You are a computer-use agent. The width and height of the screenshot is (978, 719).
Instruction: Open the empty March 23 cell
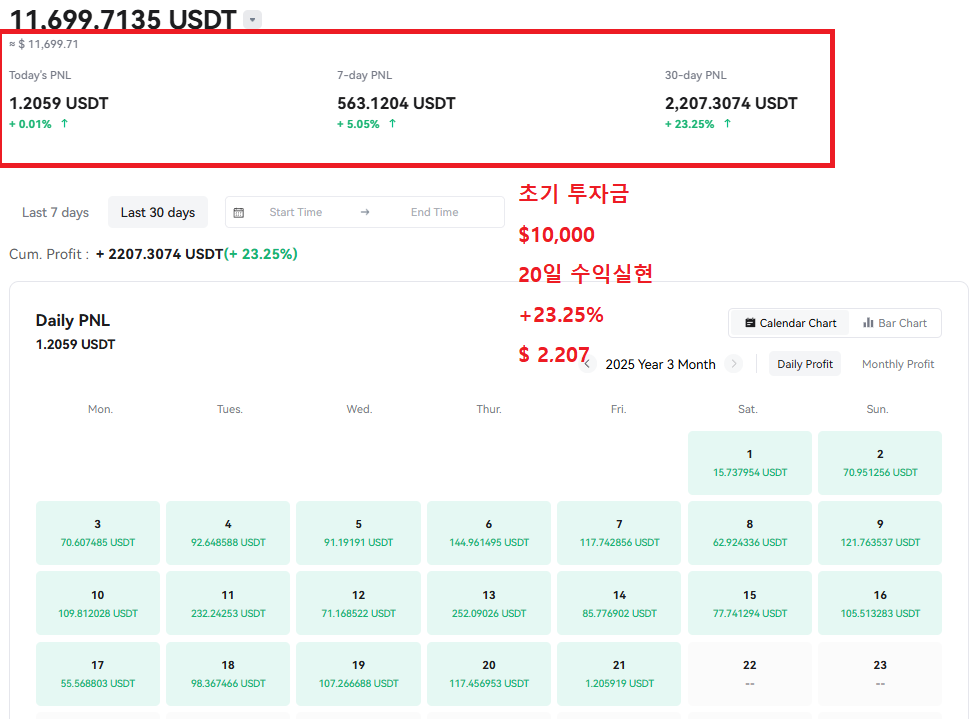click(x=880, y=674)
